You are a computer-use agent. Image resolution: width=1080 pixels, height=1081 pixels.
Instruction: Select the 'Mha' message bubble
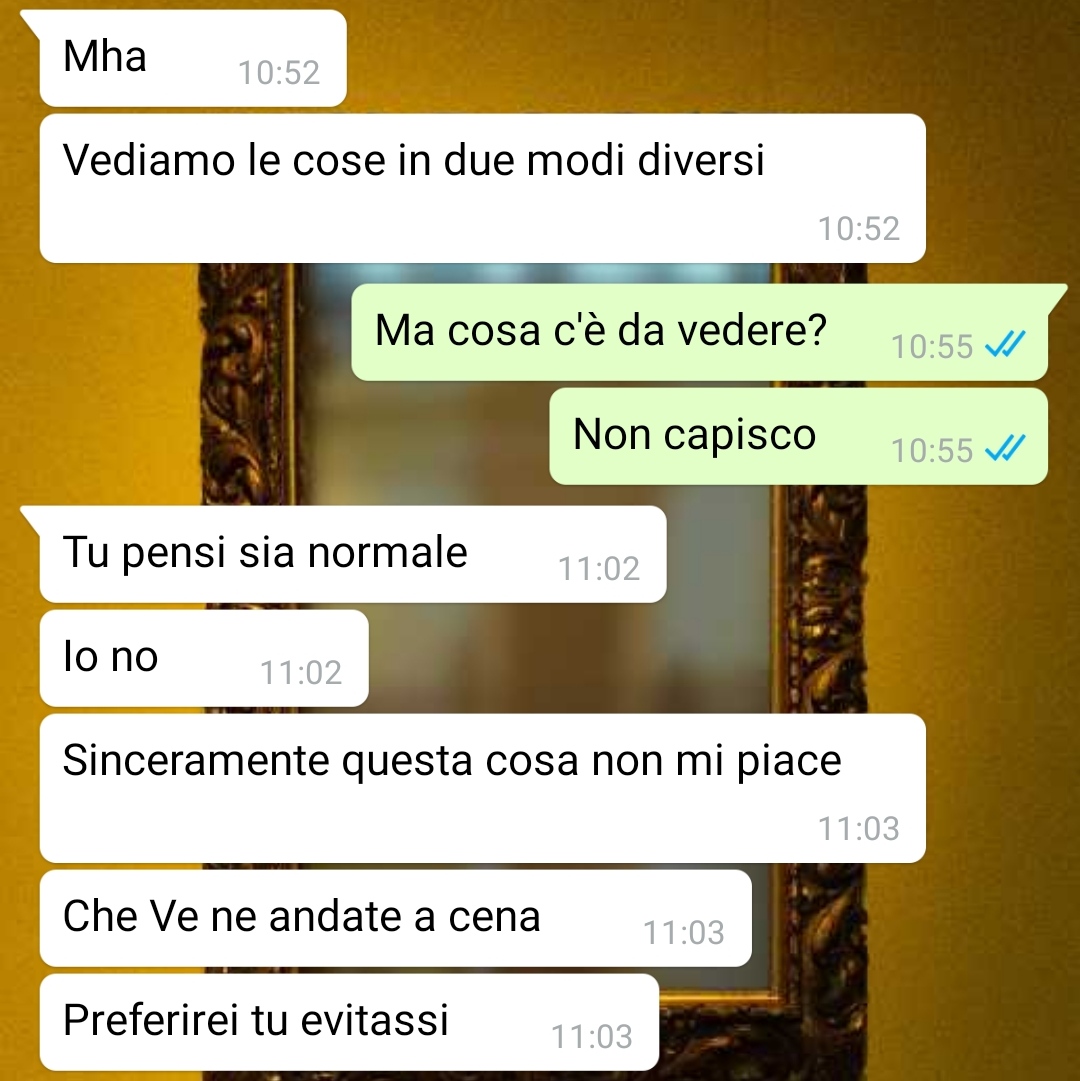(x=193, y=58)
